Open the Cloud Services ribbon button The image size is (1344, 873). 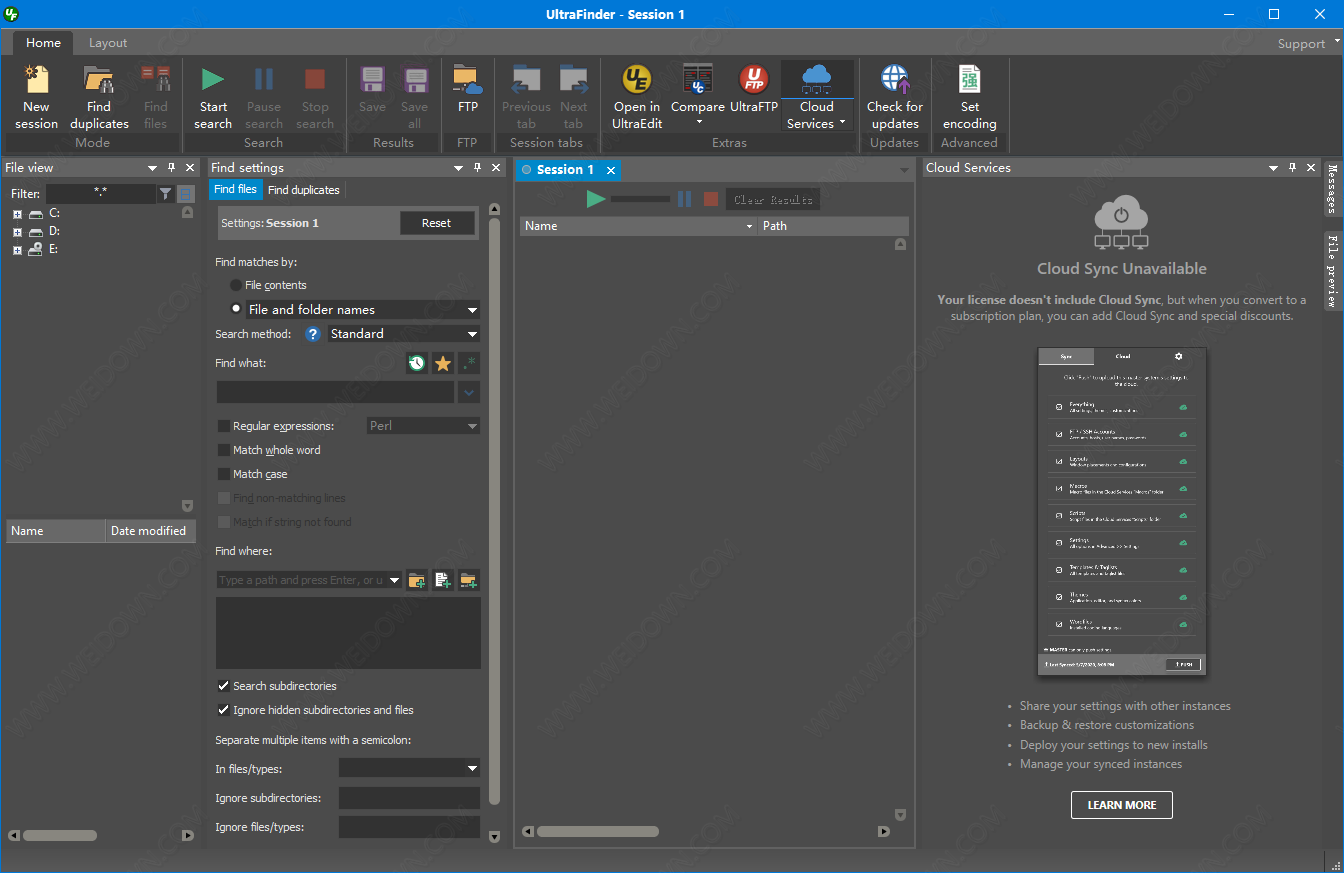point(816,97)
